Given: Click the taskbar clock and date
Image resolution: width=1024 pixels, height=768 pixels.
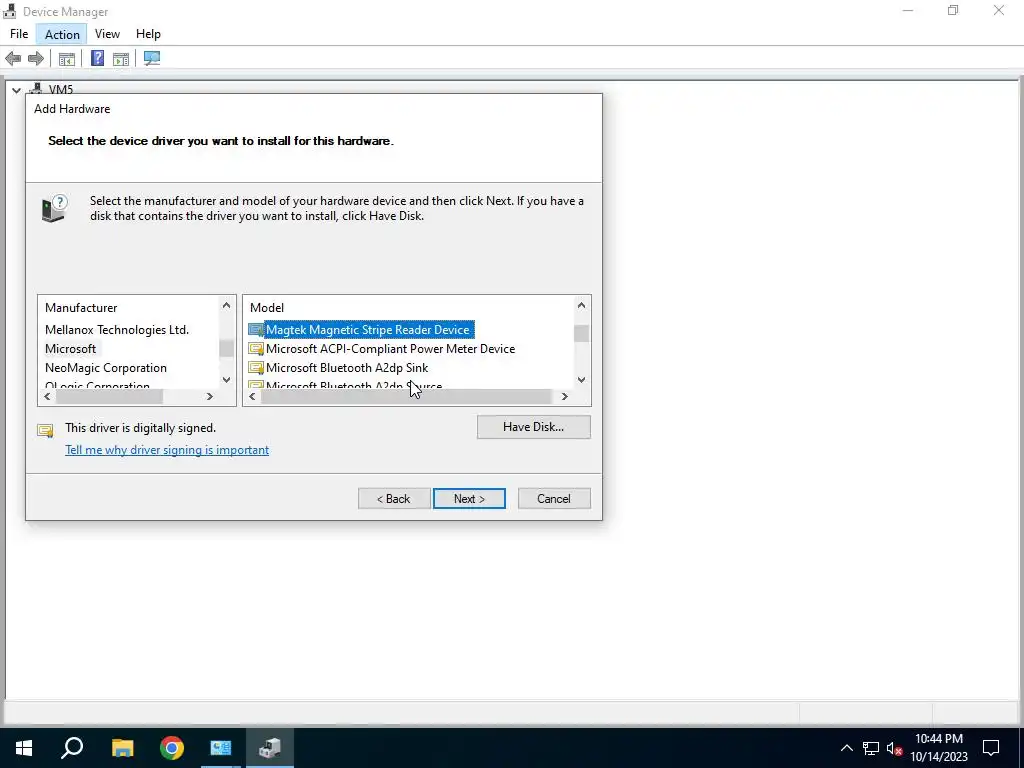Looking at the screenshot, I should point(938,748).
